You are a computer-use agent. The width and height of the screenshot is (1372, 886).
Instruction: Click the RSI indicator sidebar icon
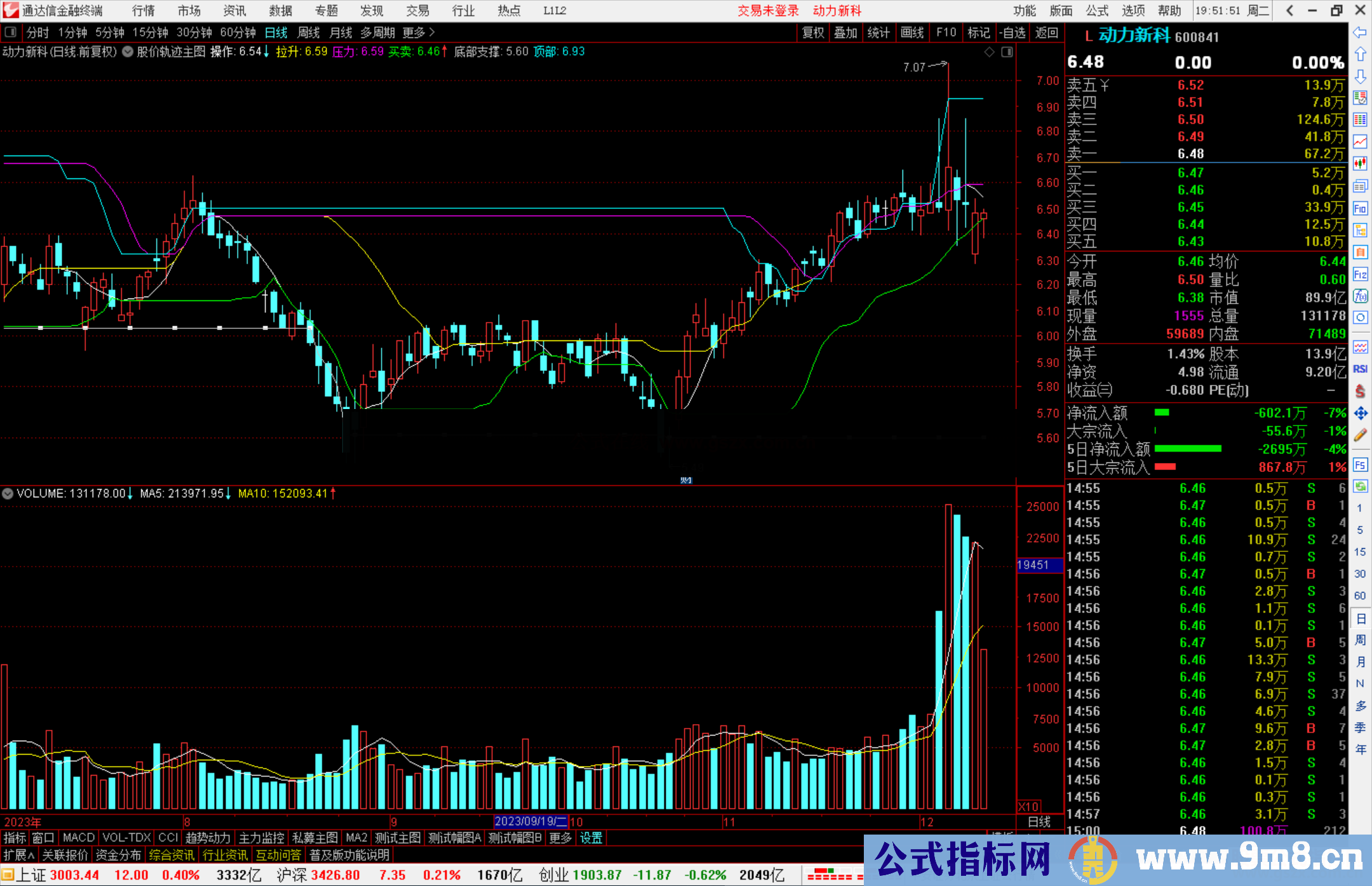pyautogui.click(x=1360, y=369)
